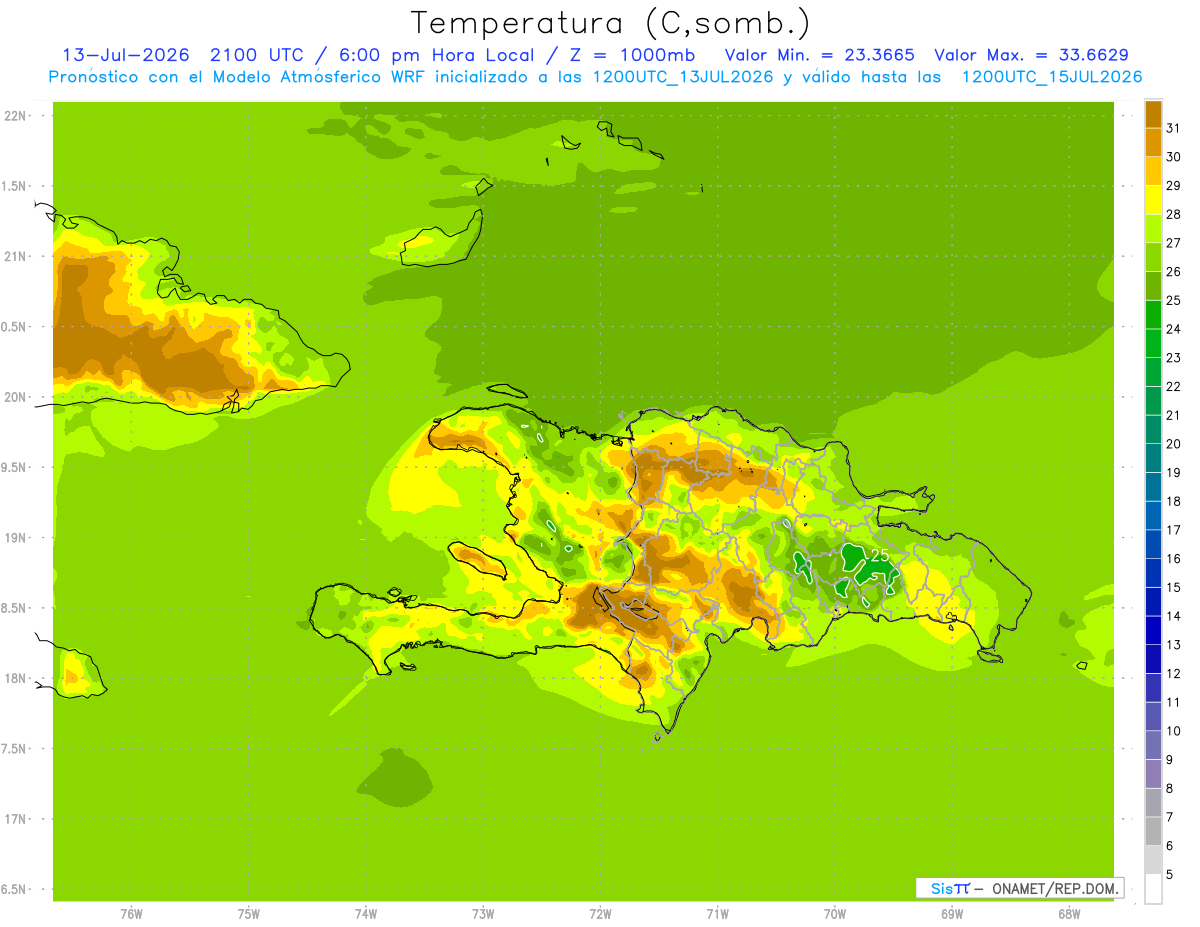Click the "18N" latitude label

[14, 679]
